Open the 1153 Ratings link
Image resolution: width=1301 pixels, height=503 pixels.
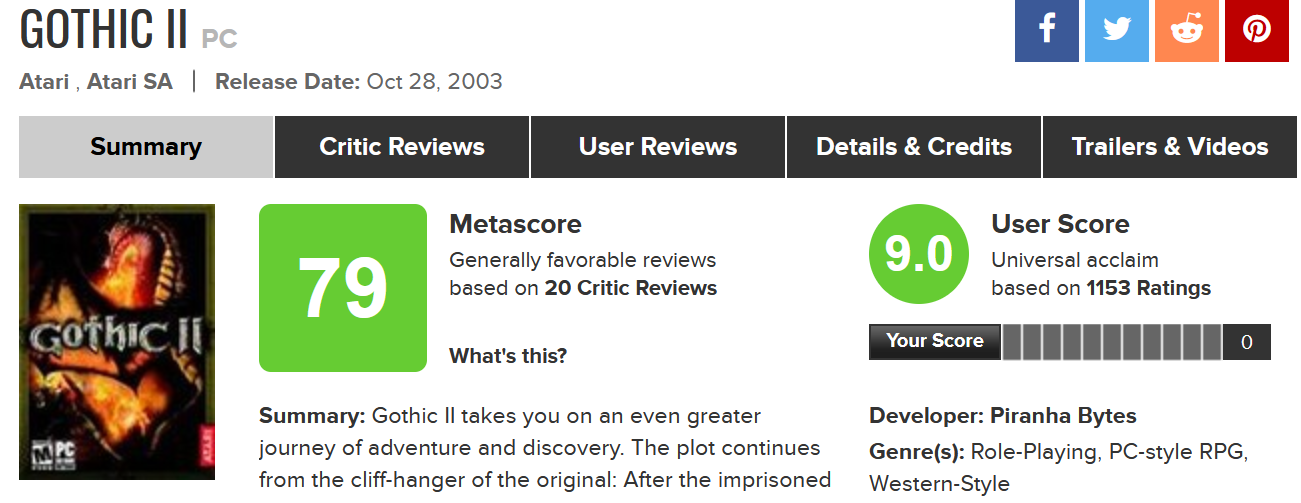pos(1148,288)
